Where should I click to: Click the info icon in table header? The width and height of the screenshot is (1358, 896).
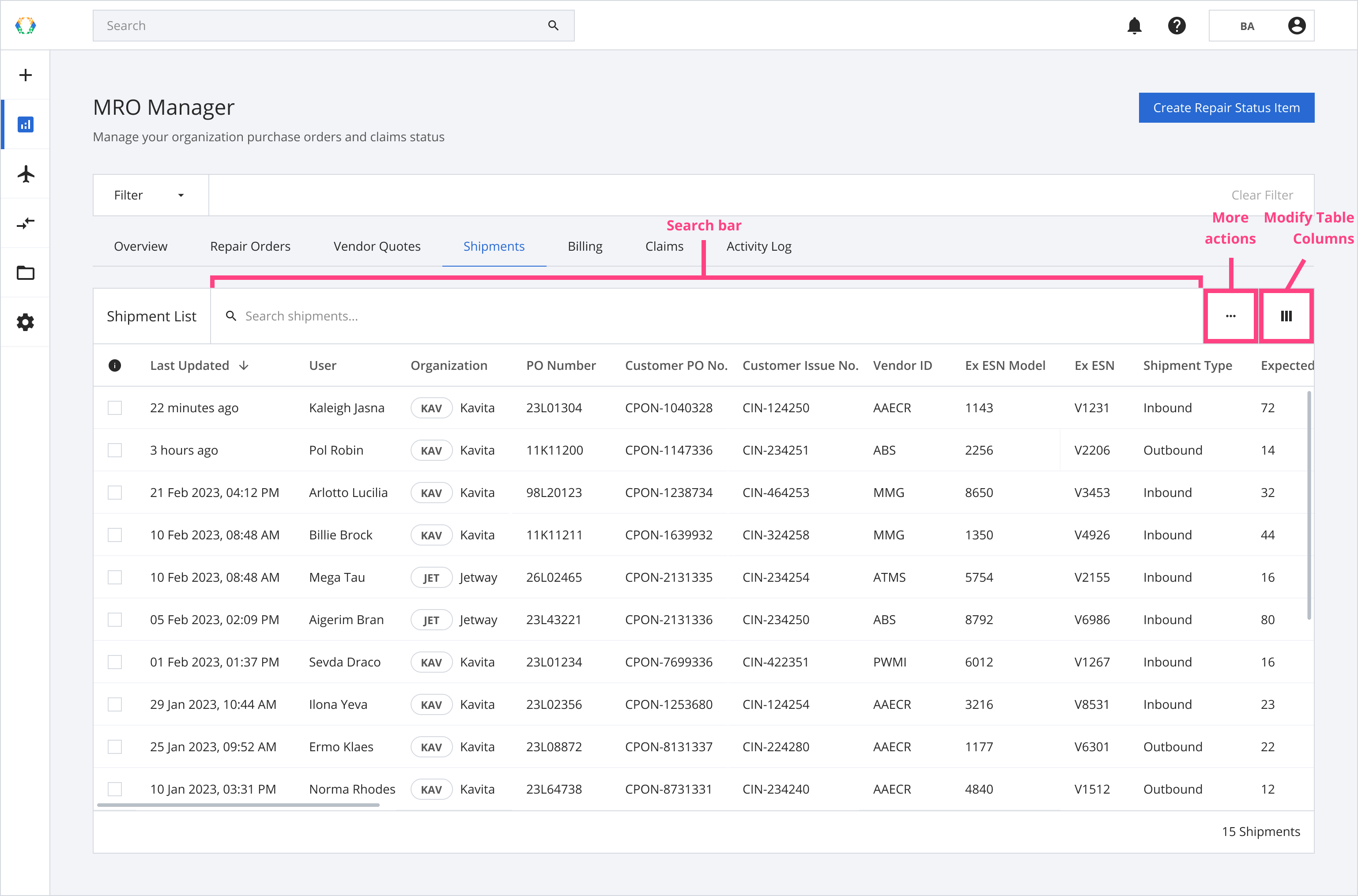[x=115, y=366]
